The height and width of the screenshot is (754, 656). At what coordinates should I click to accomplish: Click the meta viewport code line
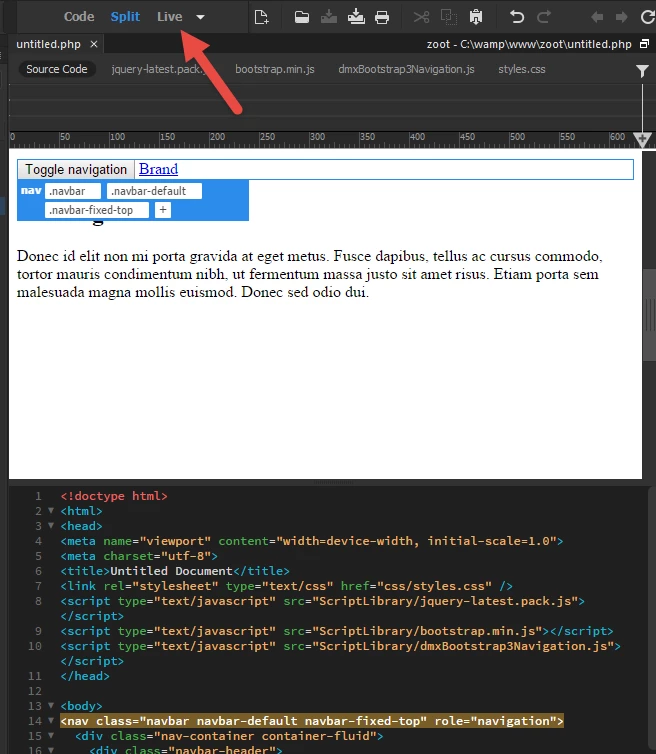point(312,541)
